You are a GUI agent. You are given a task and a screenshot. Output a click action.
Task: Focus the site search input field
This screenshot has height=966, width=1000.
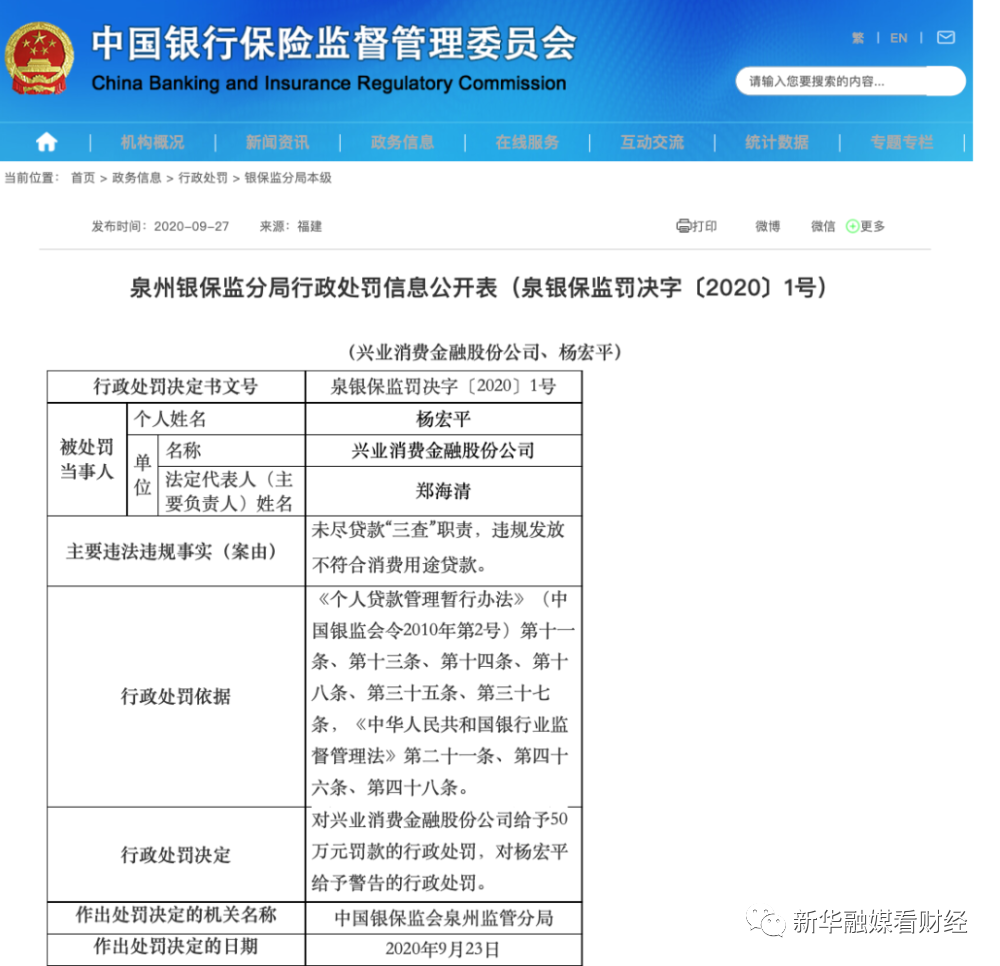[850, 81]
